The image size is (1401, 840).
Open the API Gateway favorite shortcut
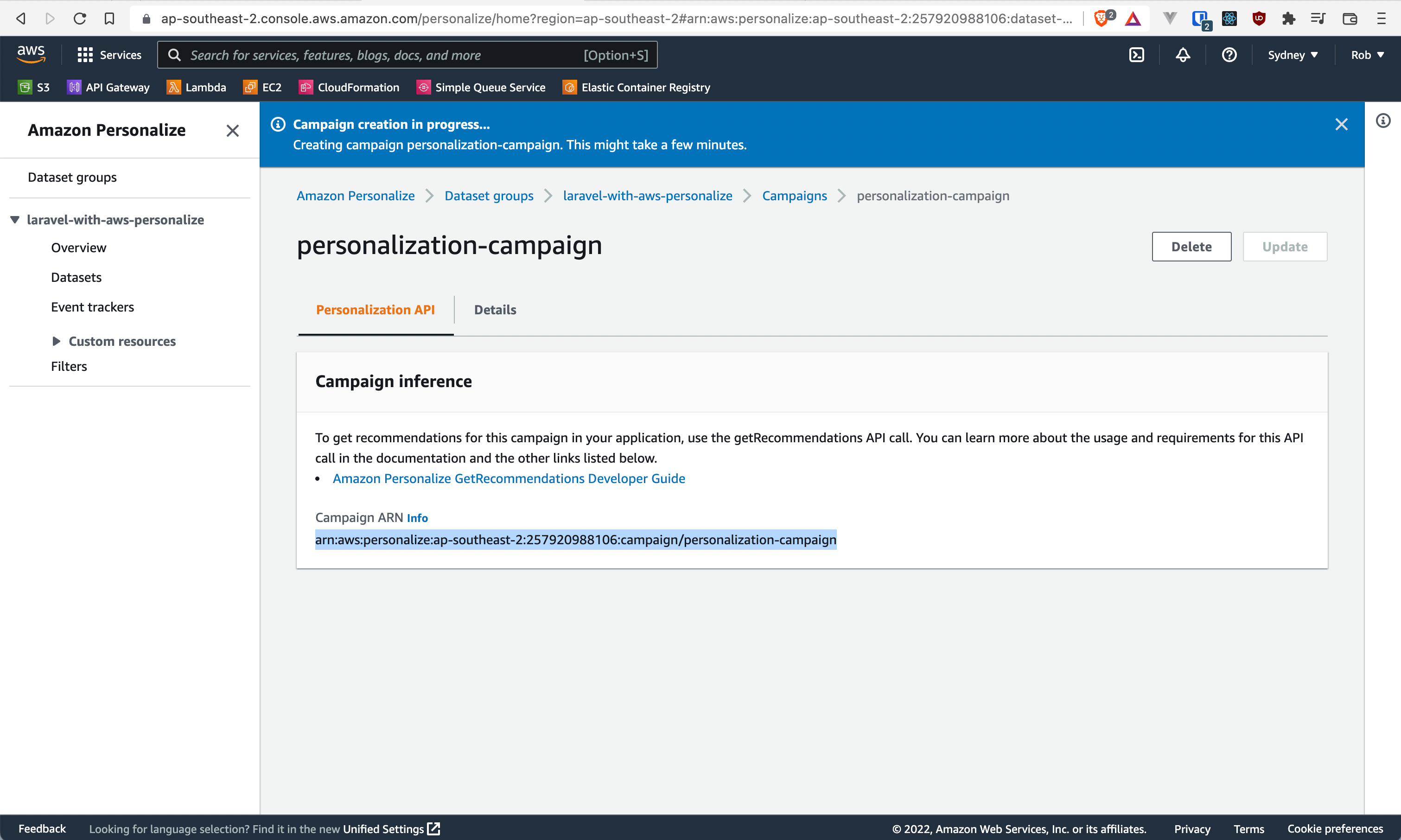click(108, 87)
